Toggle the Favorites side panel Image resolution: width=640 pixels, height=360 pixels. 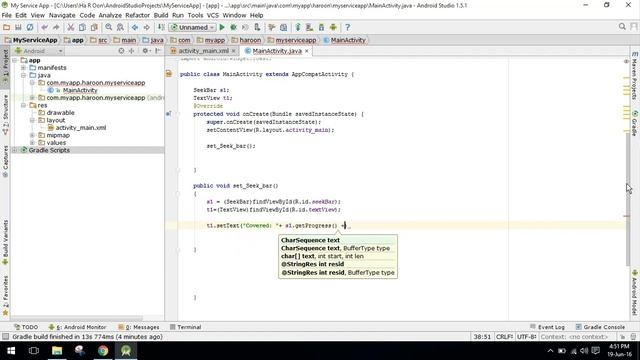point(5,296)
